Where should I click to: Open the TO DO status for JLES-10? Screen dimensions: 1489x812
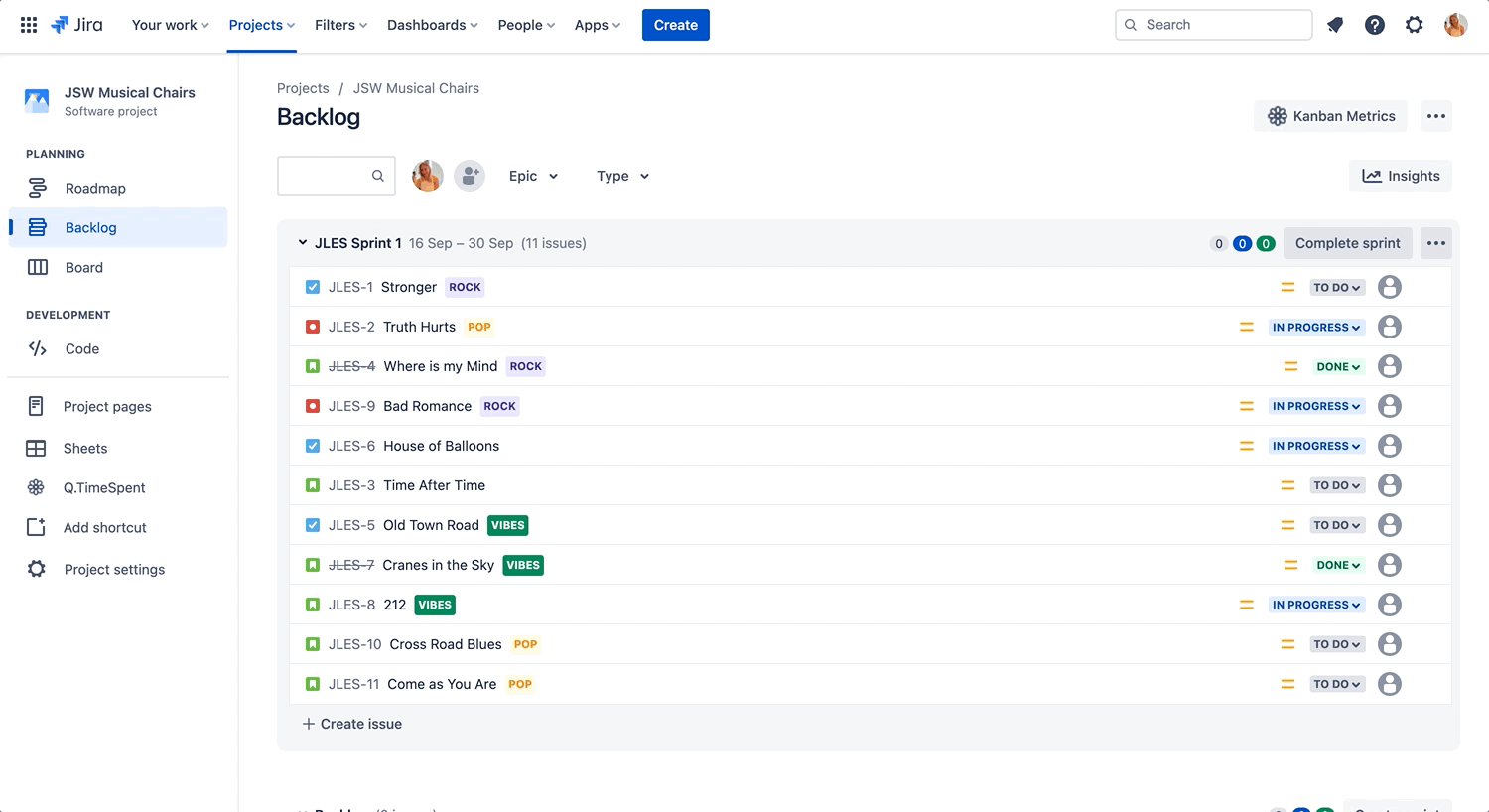[x=1337, y=644]
